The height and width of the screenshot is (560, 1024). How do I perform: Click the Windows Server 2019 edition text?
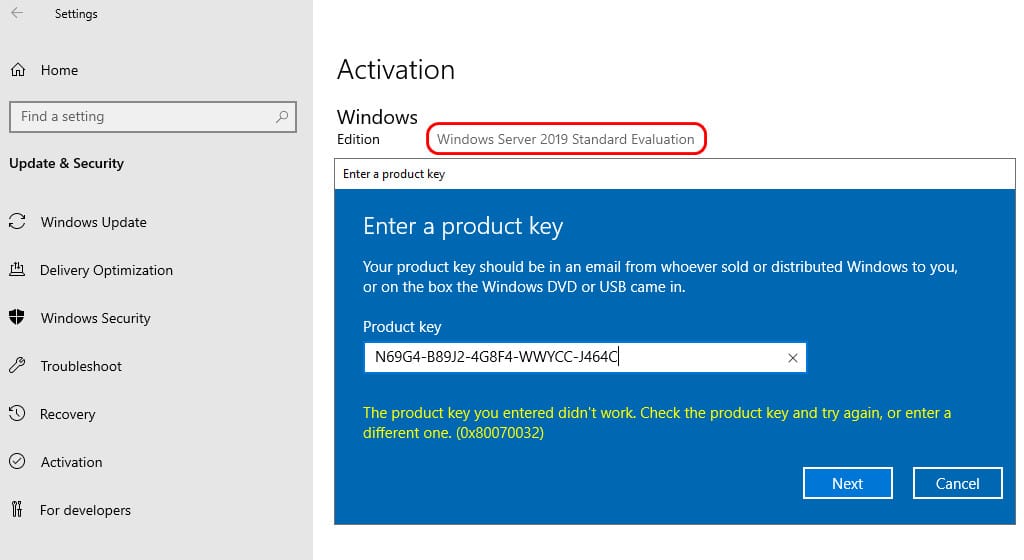[566, 139]
